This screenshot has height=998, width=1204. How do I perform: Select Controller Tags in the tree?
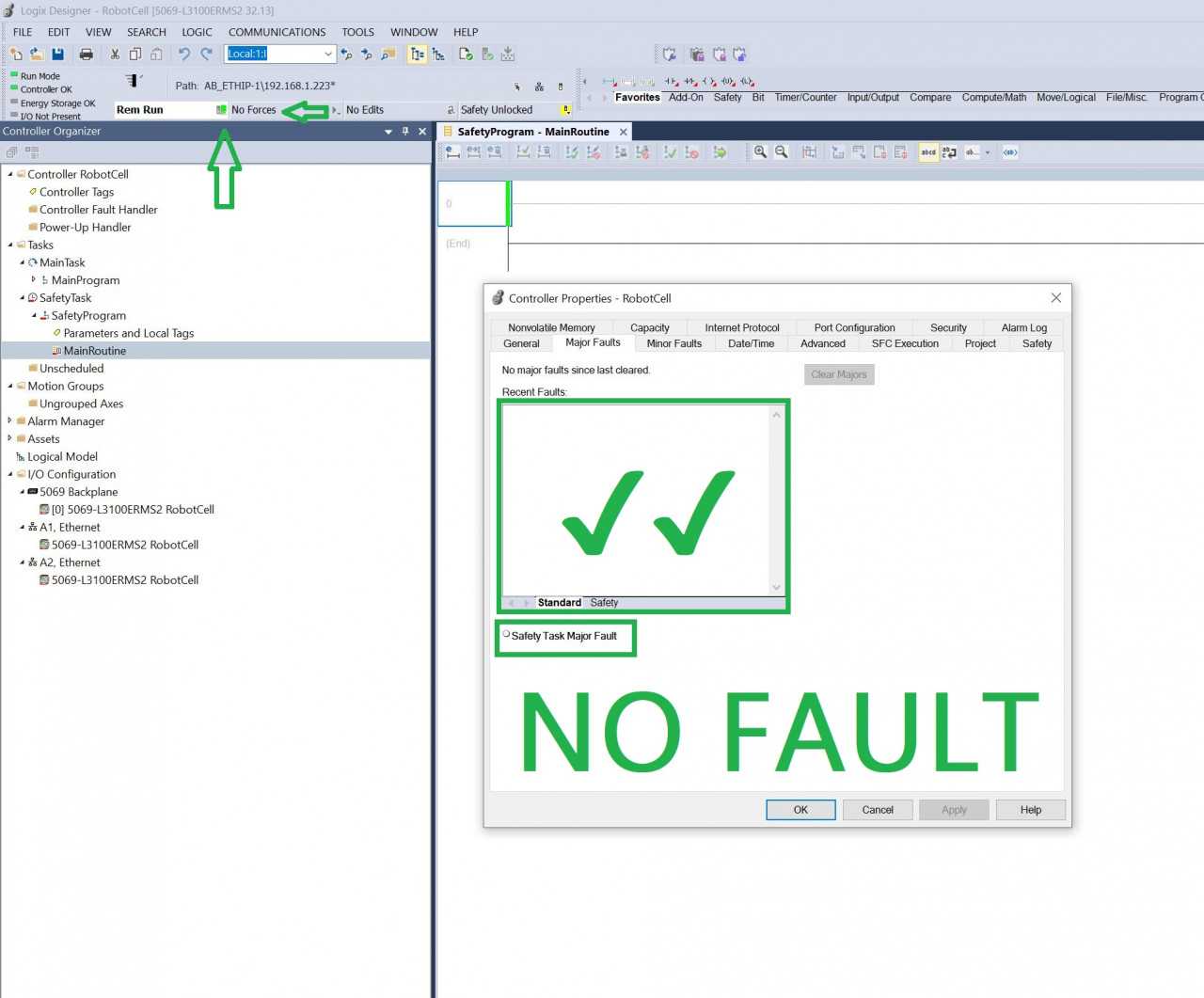(76, 192)
